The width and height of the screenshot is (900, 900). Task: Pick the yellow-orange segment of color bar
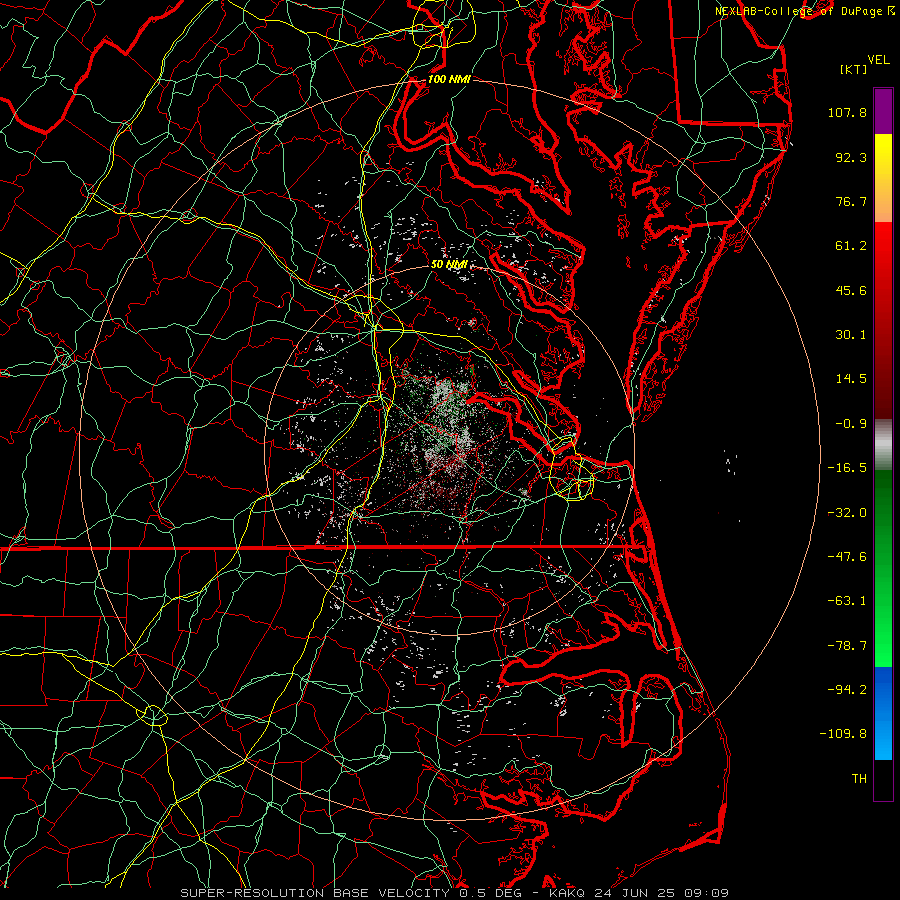(x=883, y=178)
